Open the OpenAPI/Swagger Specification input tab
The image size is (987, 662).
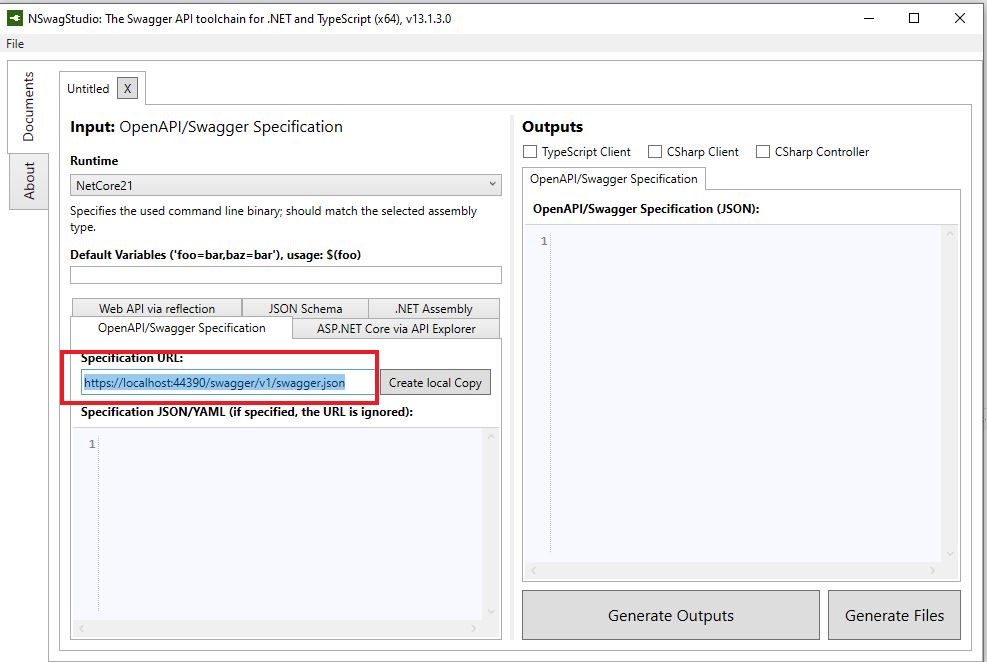point(180,328)
